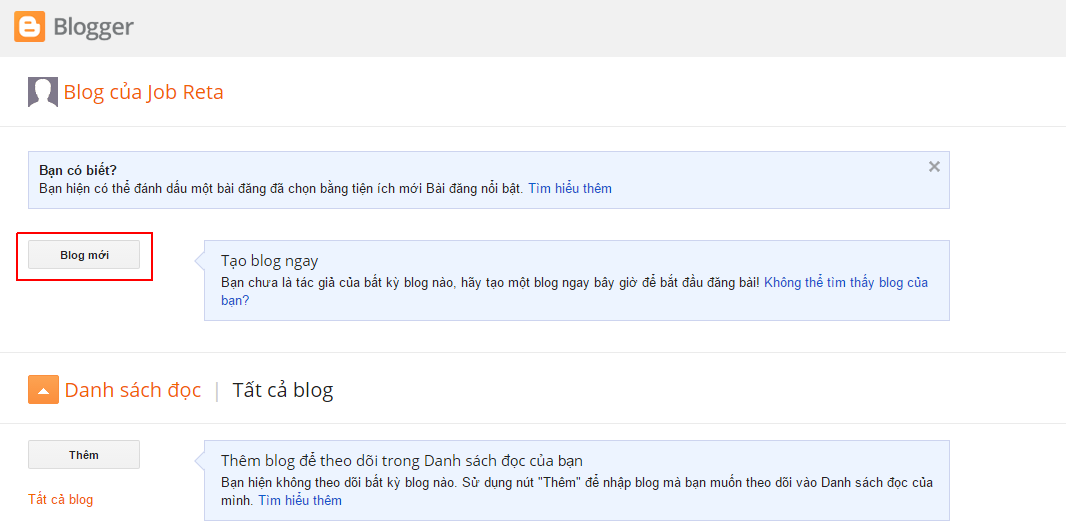Viewport: 1066px width, 524px height.
Task: Click the orange Blogger logo icon
Action: click(x=29, y=27)
